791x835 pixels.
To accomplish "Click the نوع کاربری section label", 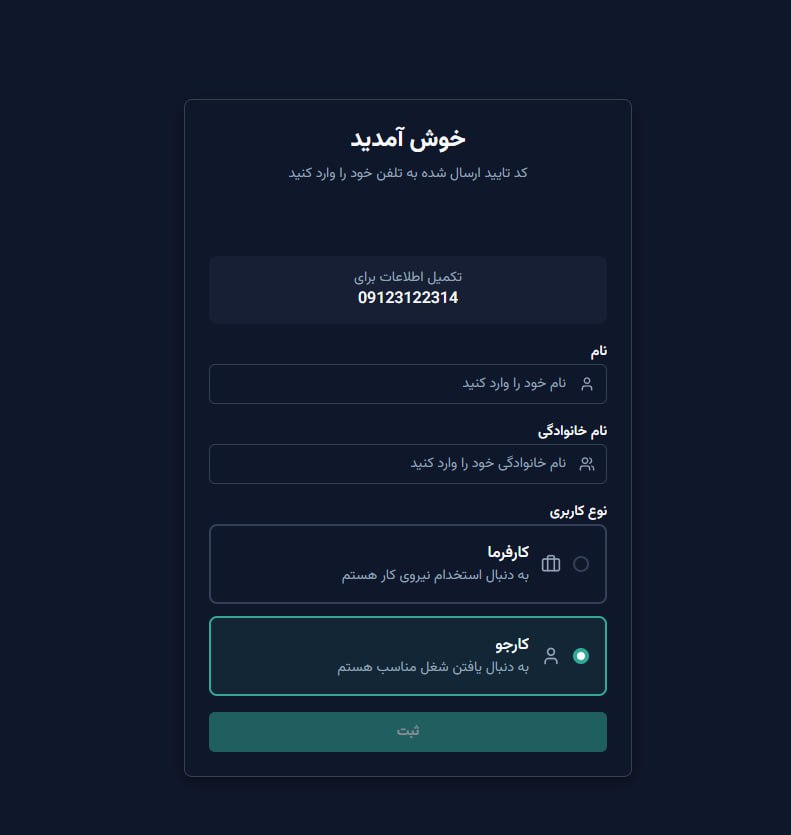I will click(578, 511).
